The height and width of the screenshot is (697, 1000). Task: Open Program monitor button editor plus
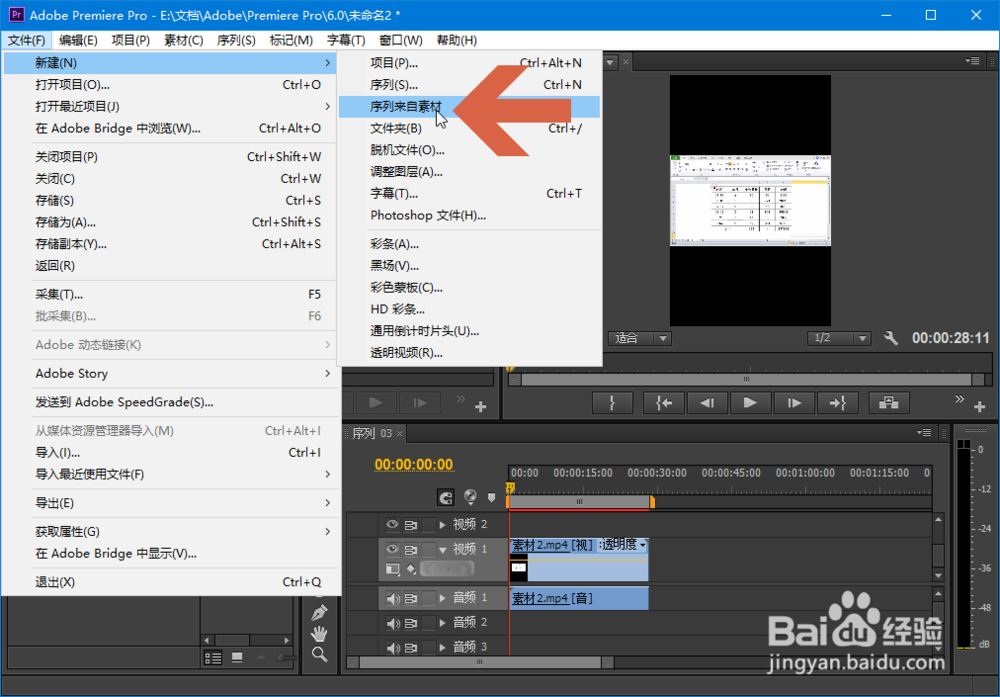pos(980,406)
